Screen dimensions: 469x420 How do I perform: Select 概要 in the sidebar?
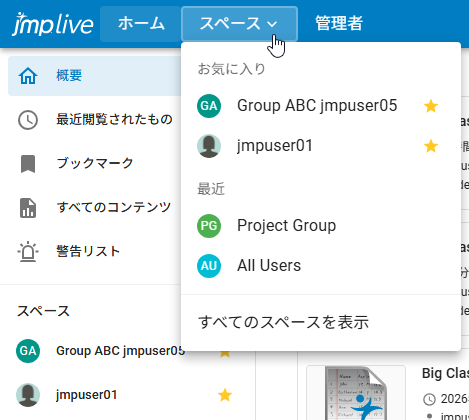click(x=95, y=76)
